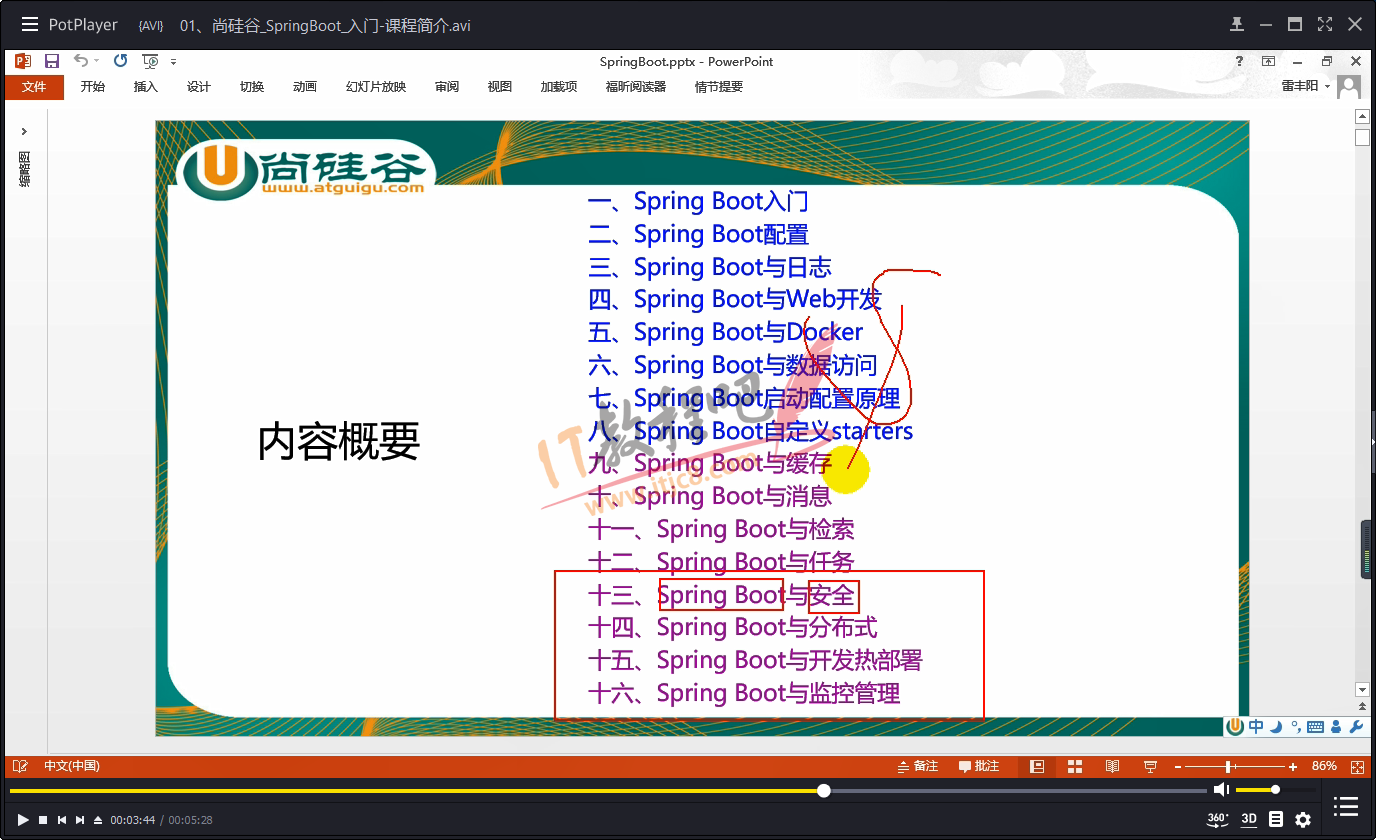
Task: Switch to Slide Sorter view icon
Action: point(1075,766)
